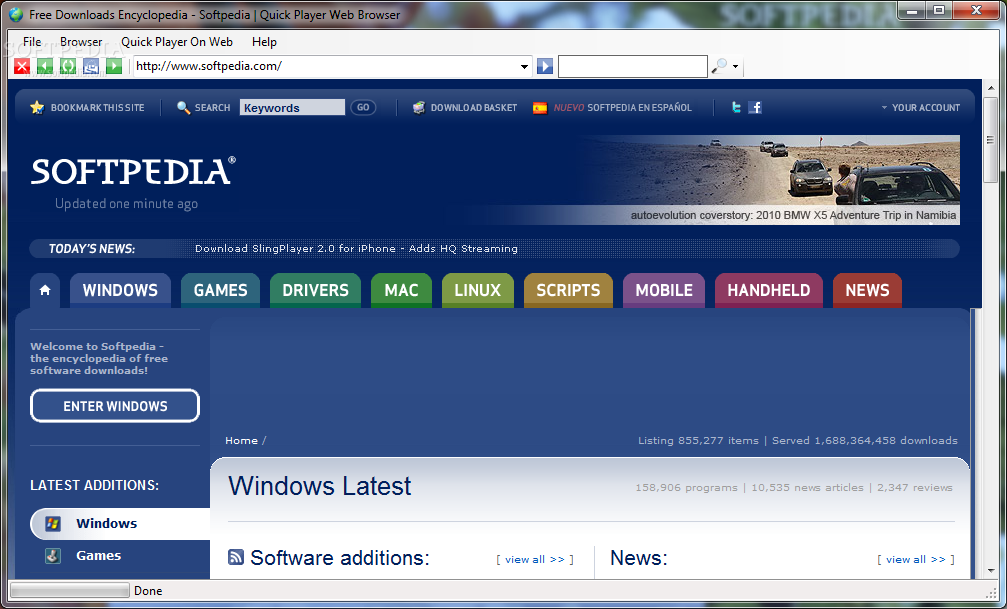The image size is (1007, 609).
Task: Open the Quick Player On Web menu
Action: click(x=177, y=42)
